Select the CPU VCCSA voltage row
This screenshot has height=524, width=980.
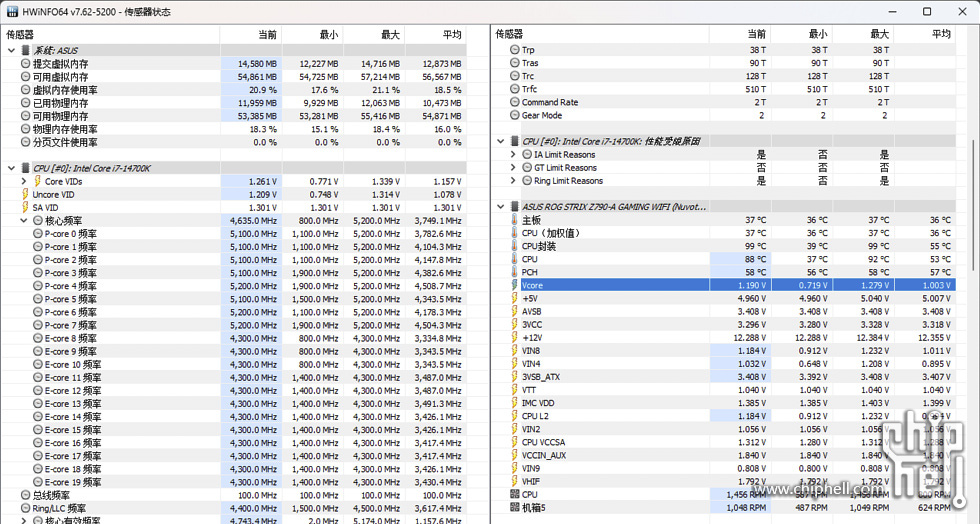723,442
